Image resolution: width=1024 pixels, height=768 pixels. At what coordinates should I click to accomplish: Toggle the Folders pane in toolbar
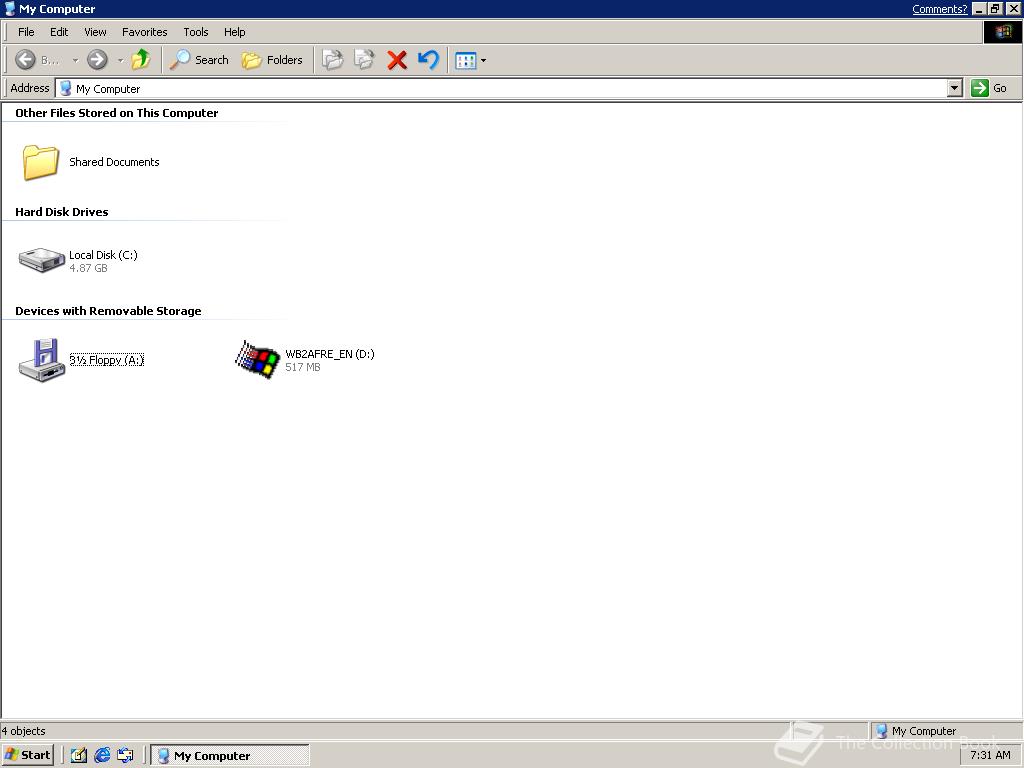[x=272, y=60]
